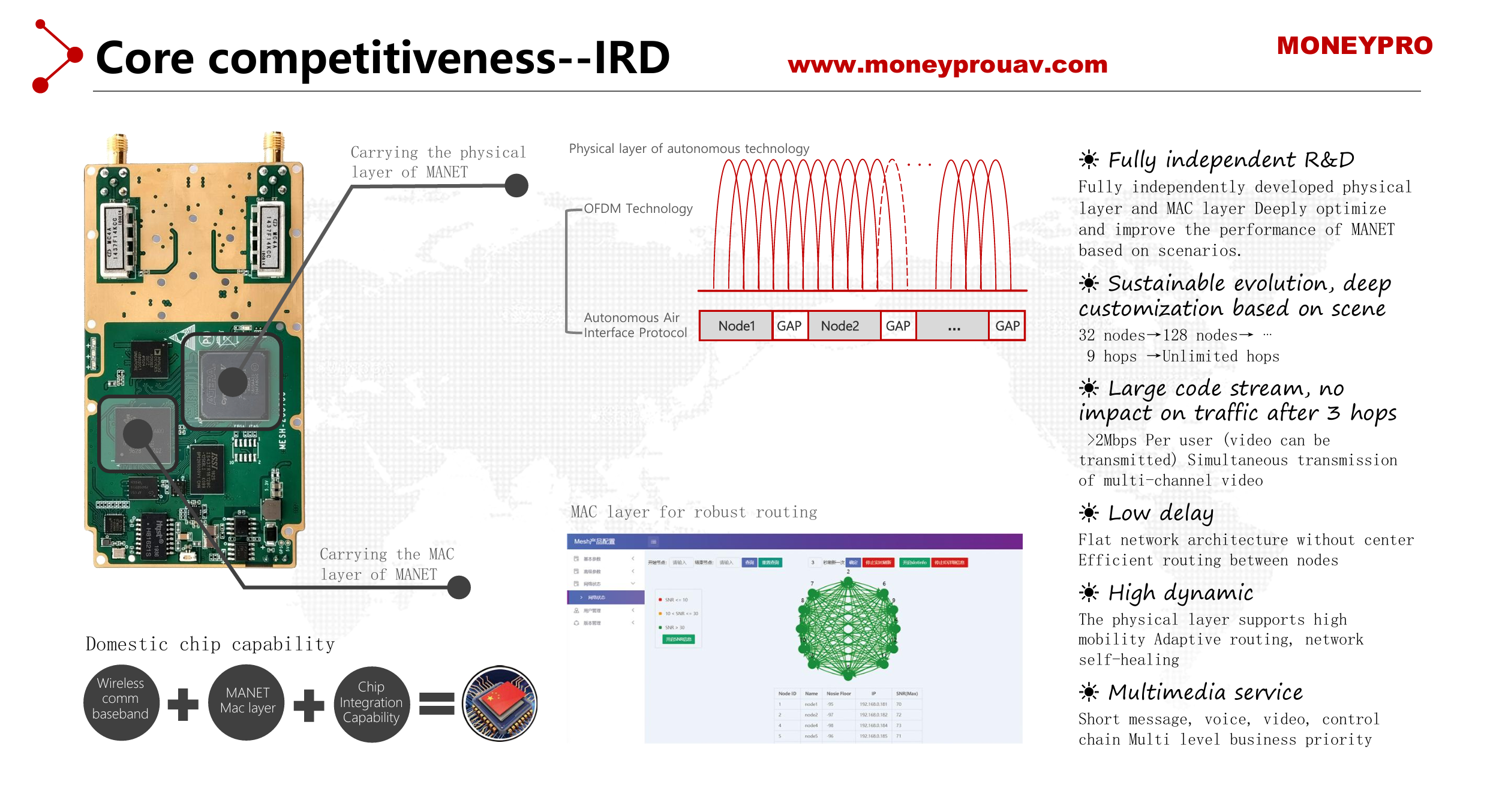Click the start node input field
This screenshot has width=1490, height=812.
(x=680, y=563)
